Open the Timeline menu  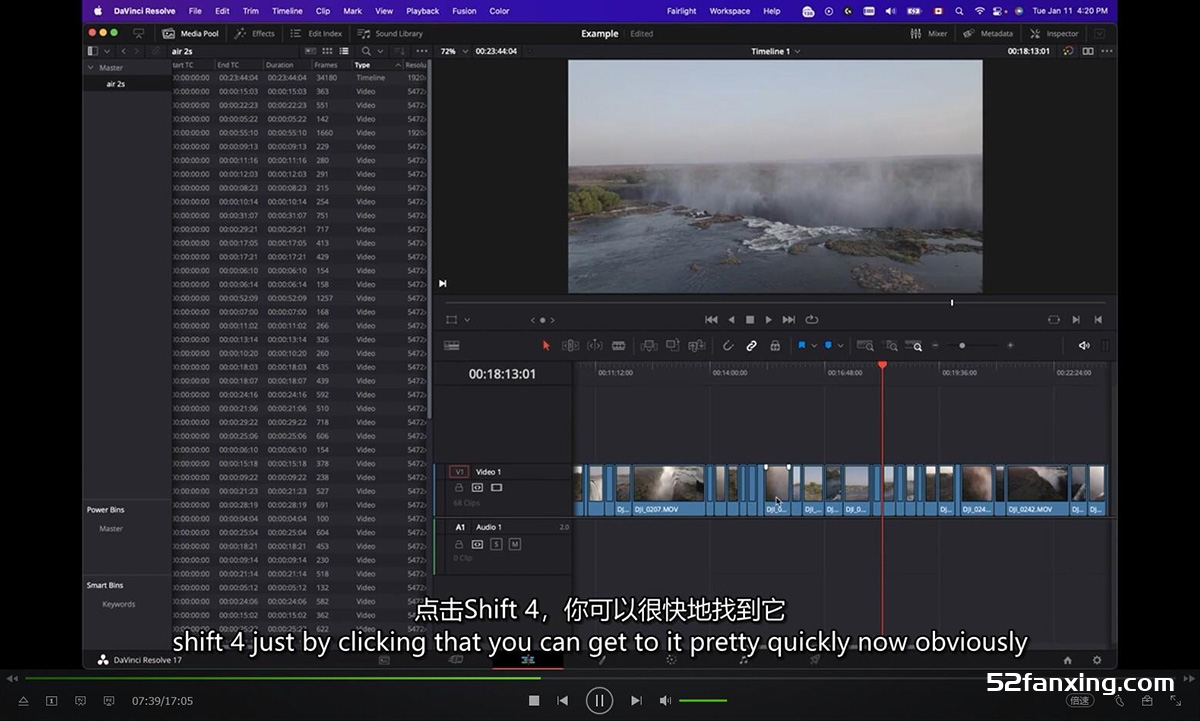tap(287, 11)
